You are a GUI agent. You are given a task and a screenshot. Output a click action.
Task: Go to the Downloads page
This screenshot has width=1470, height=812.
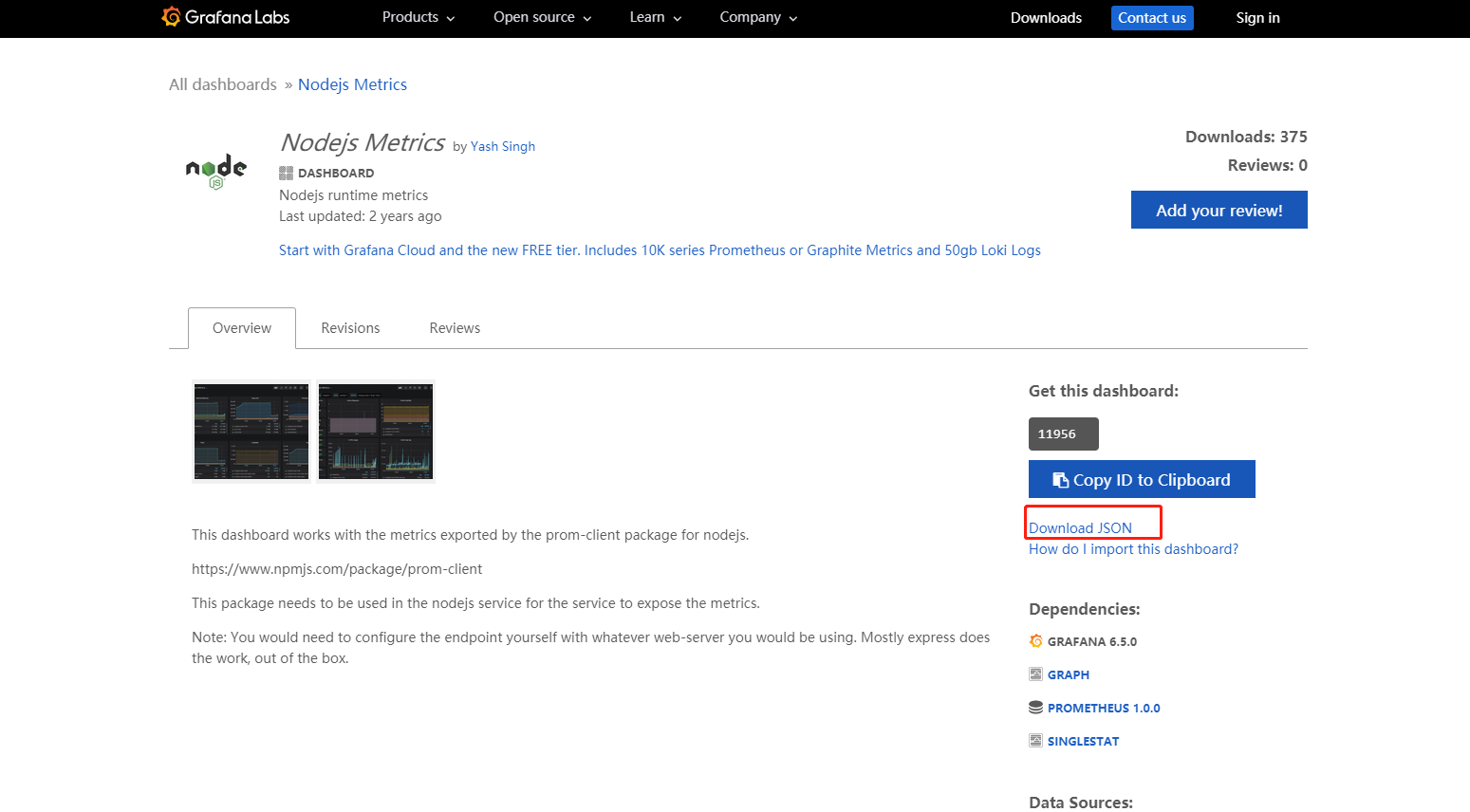(x=1046, y=18)
